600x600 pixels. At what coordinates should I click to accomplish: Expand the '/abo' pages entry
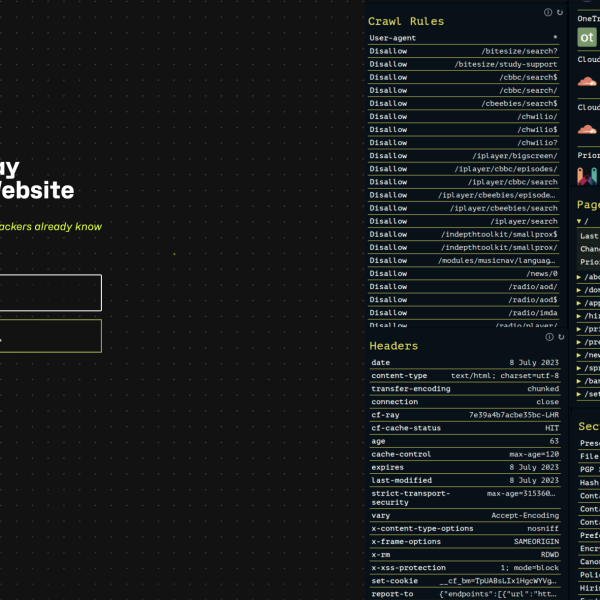pos(579,277)
